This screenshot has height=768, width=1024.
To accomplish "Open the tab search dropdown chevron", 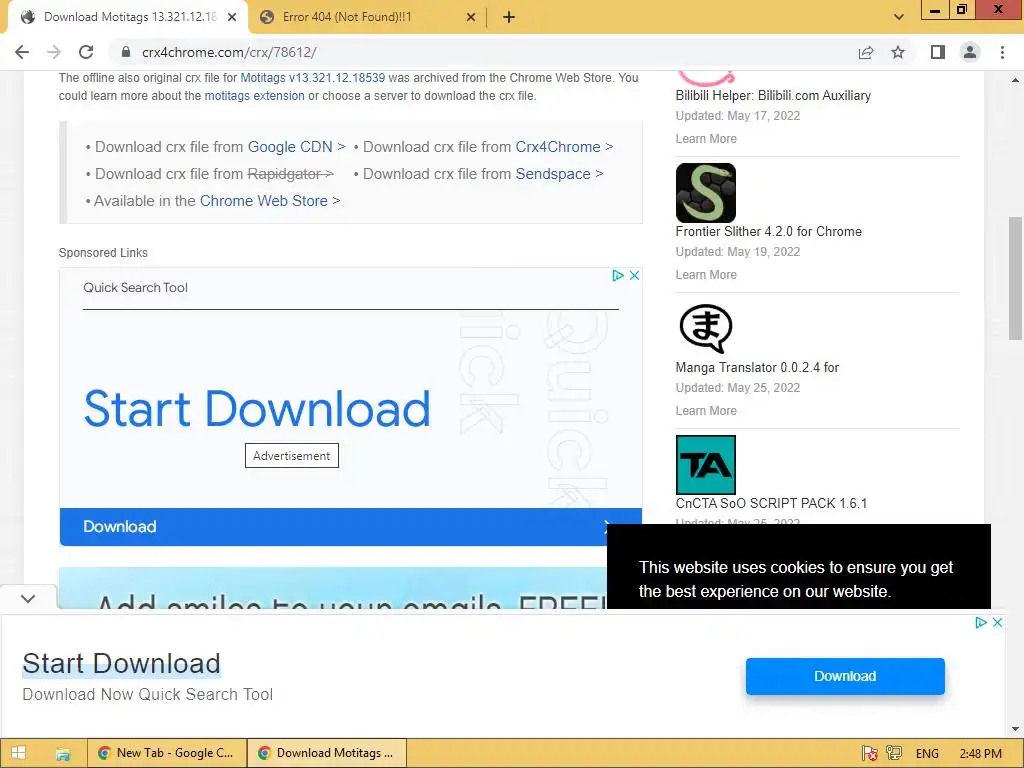I will [899, 18].
